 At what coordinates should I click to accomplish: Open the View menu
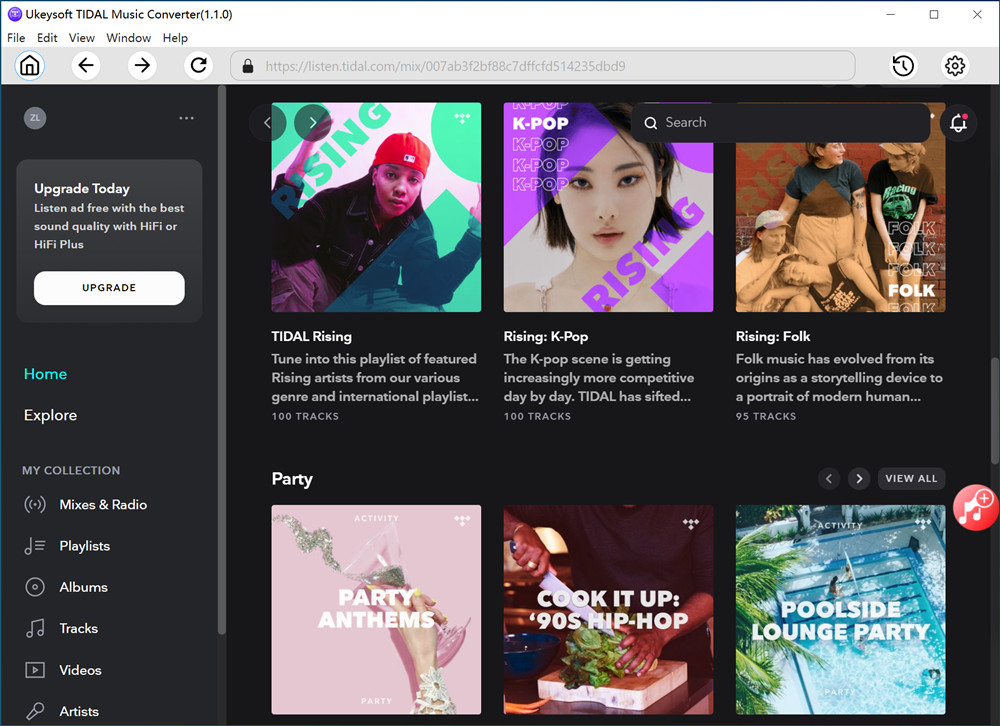tap(82, 38)
